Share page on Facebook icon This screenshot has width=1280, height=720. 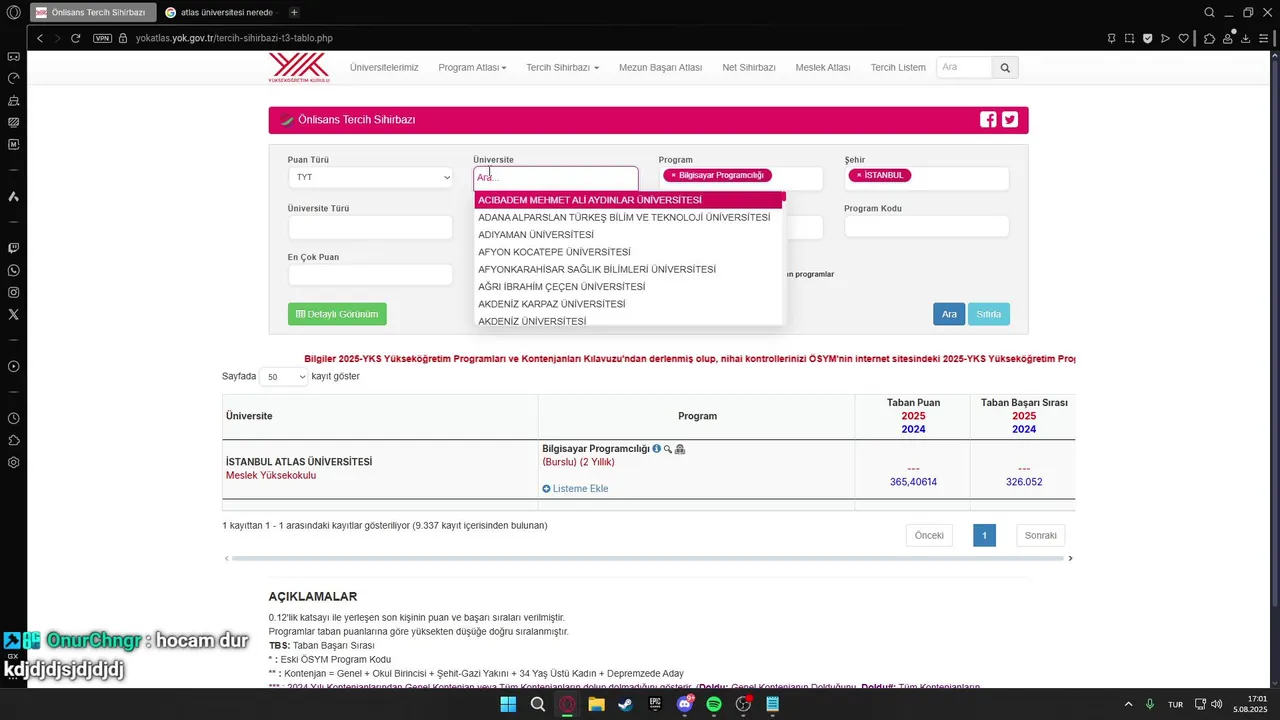pyautogui.click(x=988, y=119)
